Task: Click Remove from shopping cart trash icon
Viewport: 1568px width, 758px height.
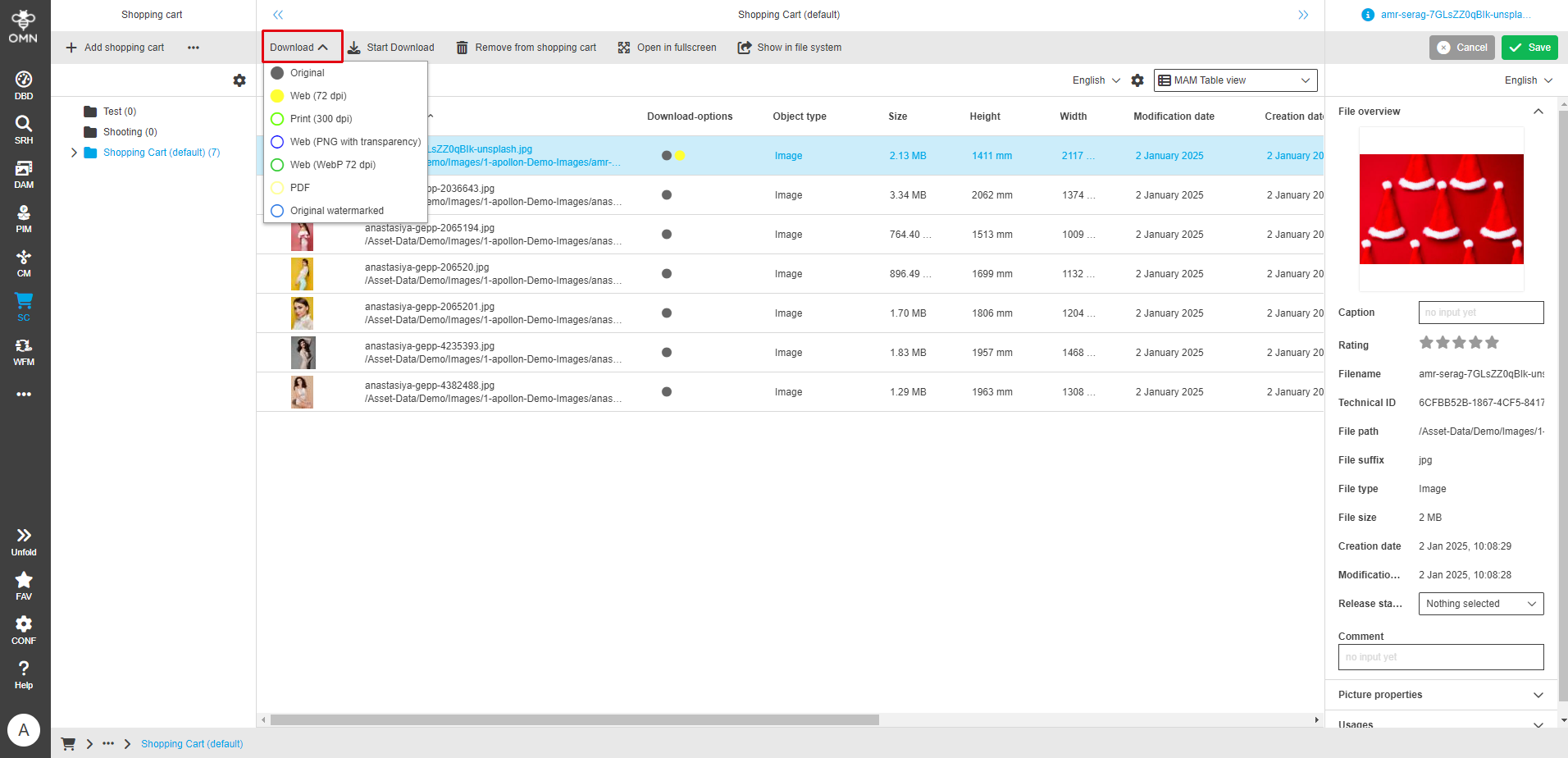Action: pyautogui.click(x=463, y=47)
